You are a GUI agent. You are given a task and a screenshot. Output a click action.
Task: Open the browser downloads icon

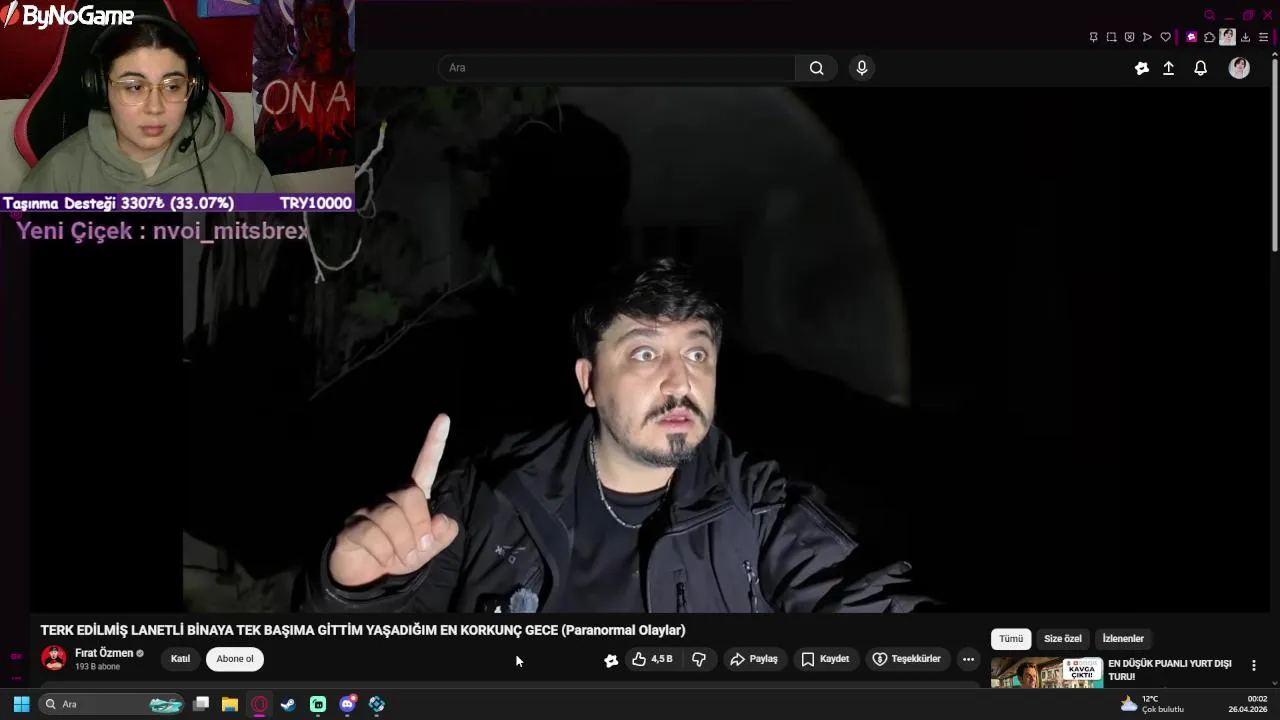tap(1246, 37)
